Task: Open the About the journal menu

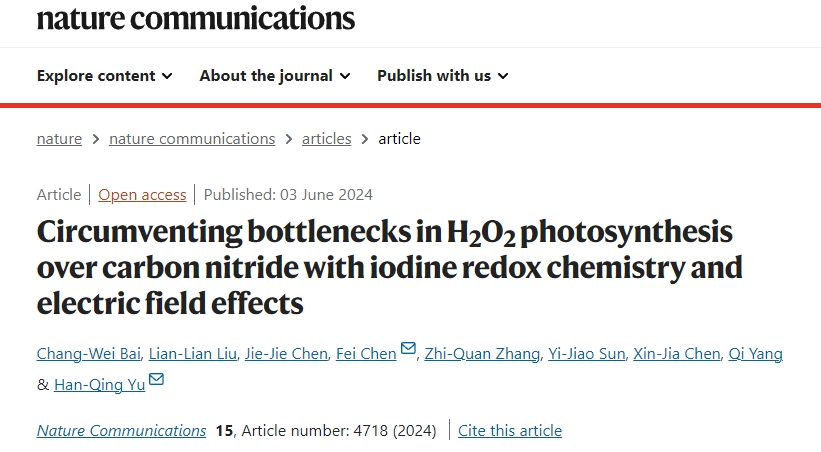Action: click(275, 76)
